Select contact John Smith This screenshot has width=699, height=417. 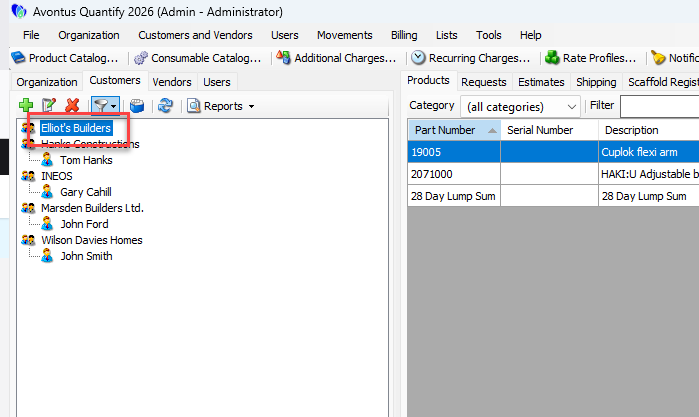(86, 256)
